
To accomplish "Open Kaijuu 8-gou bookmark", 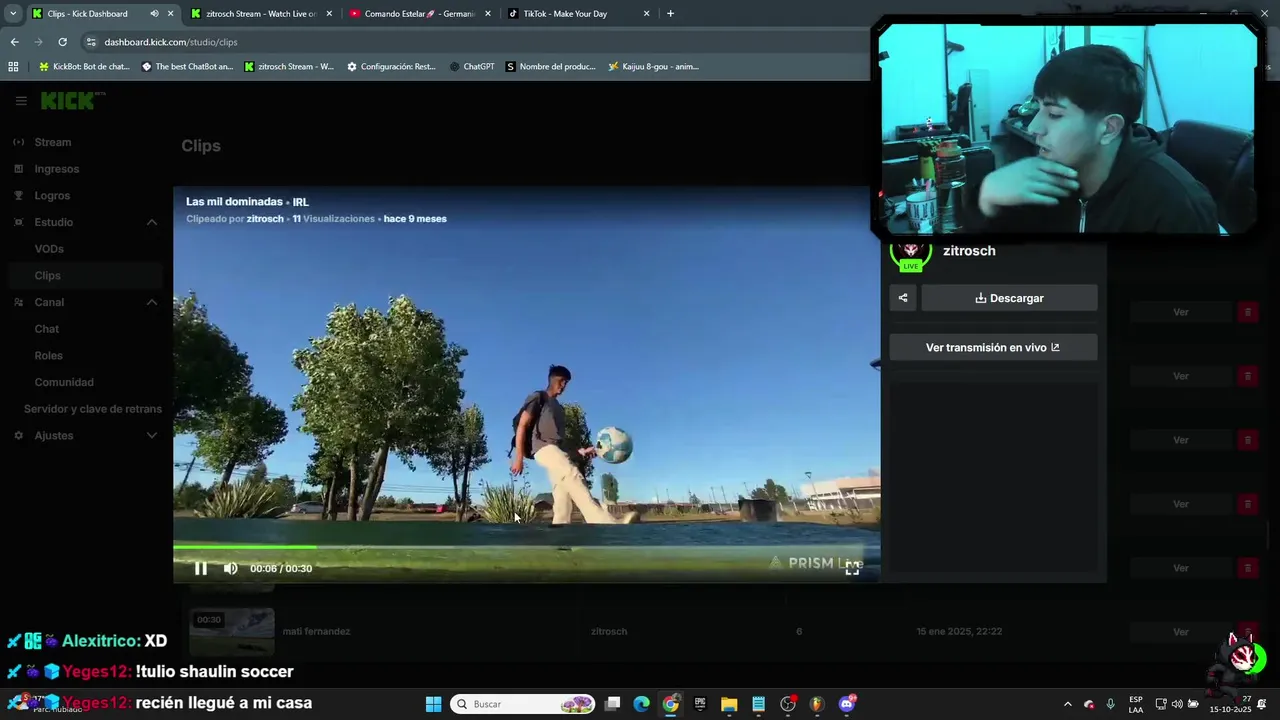I will 654,67.
